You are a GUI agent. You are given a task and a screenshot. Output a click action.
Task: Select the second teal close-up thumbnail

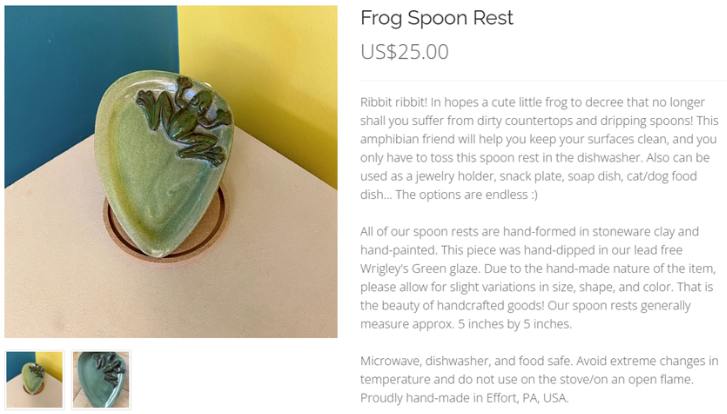101,380
